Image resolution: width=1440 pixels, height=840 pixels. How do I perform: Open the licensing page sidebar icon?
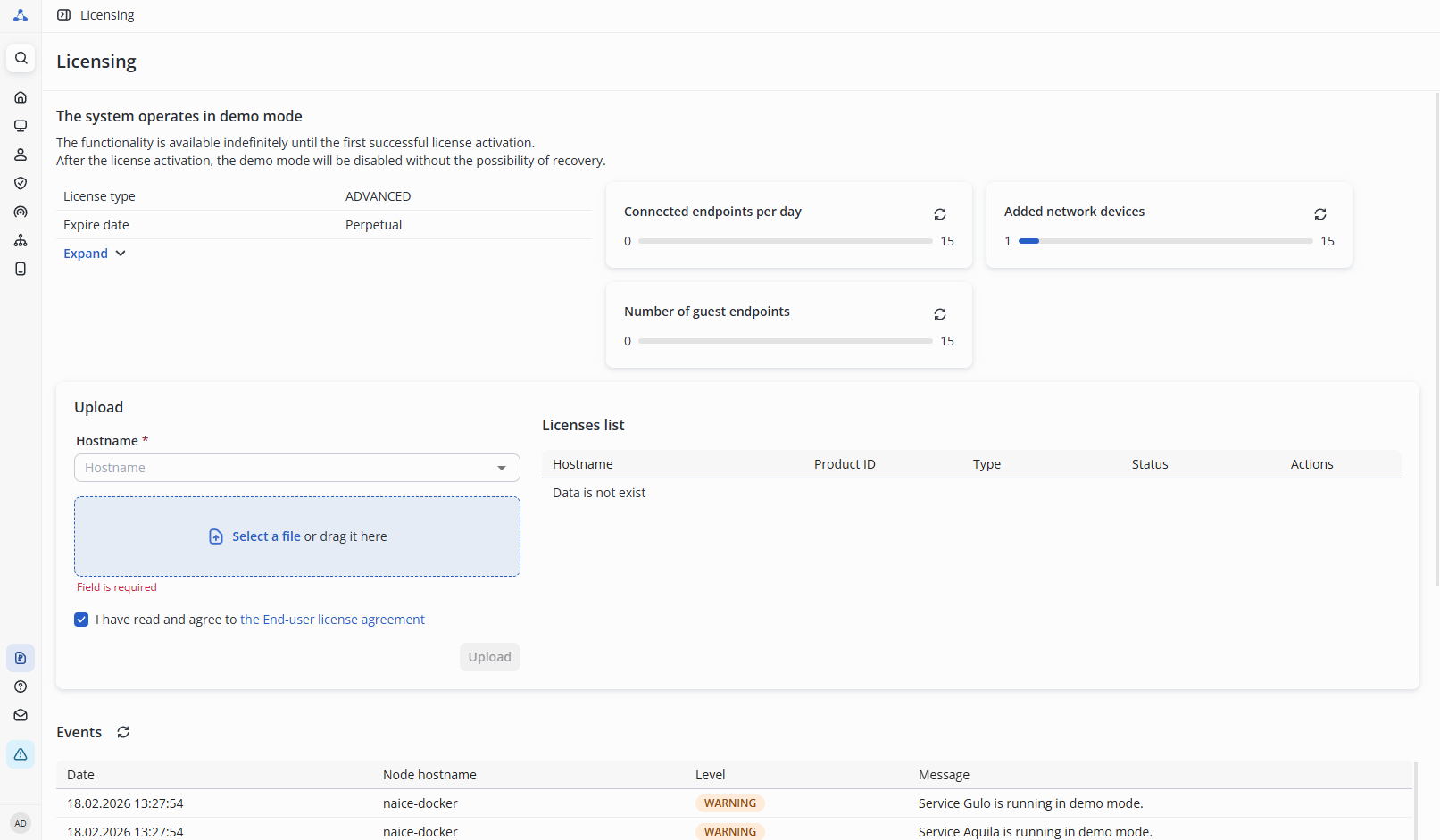coord(21,658)
